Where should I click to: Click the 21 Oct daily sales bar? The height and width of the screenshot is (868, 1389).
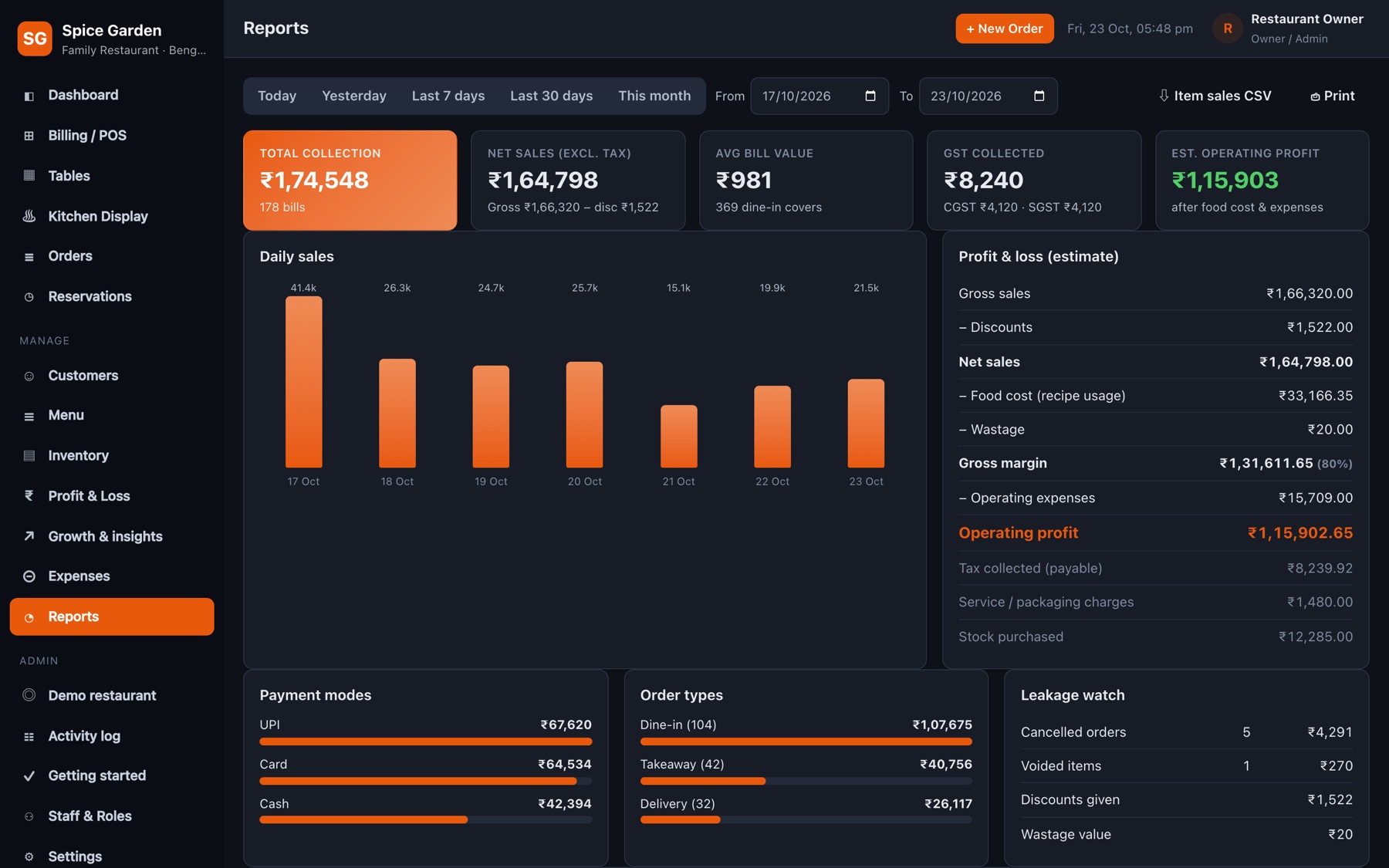tap(678, 436)
